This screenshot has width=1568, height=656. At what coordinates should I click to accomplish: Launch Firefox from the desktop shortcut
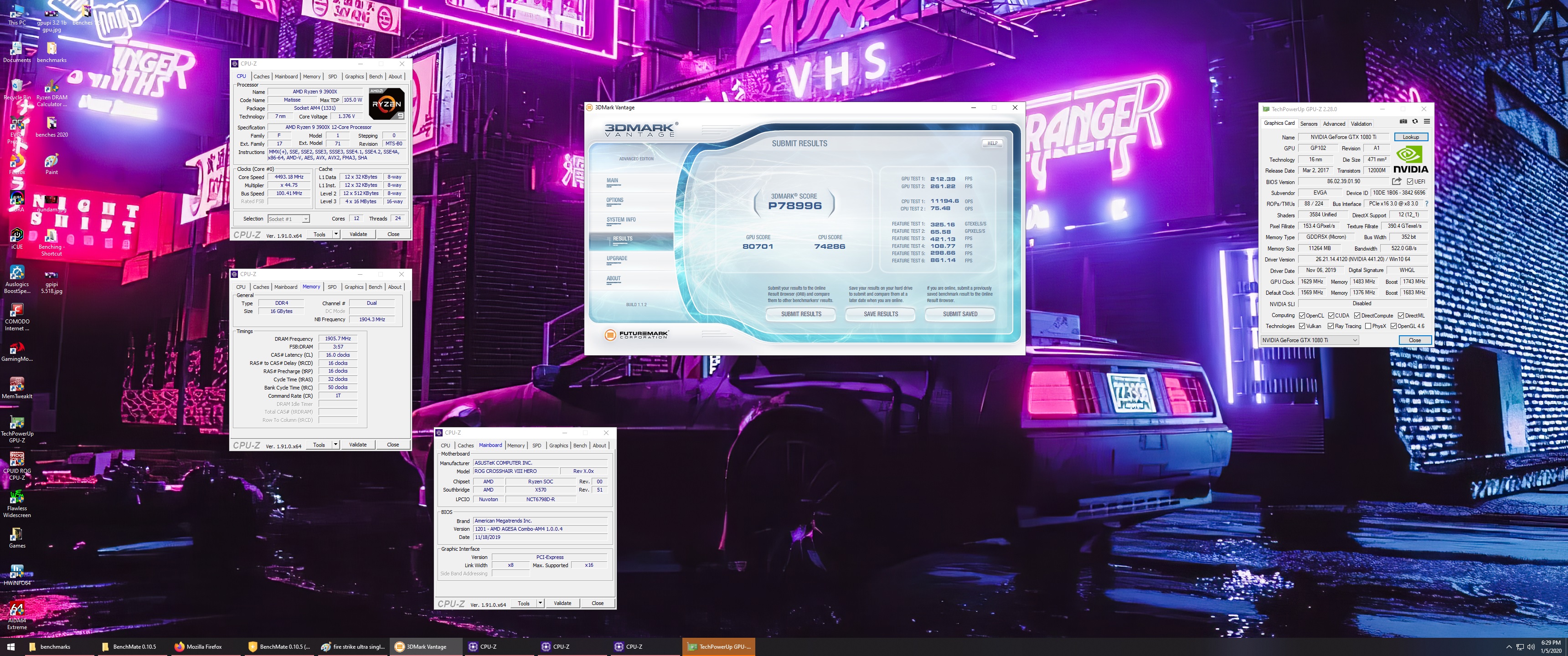pyautogui.click(x=17, y=164)
